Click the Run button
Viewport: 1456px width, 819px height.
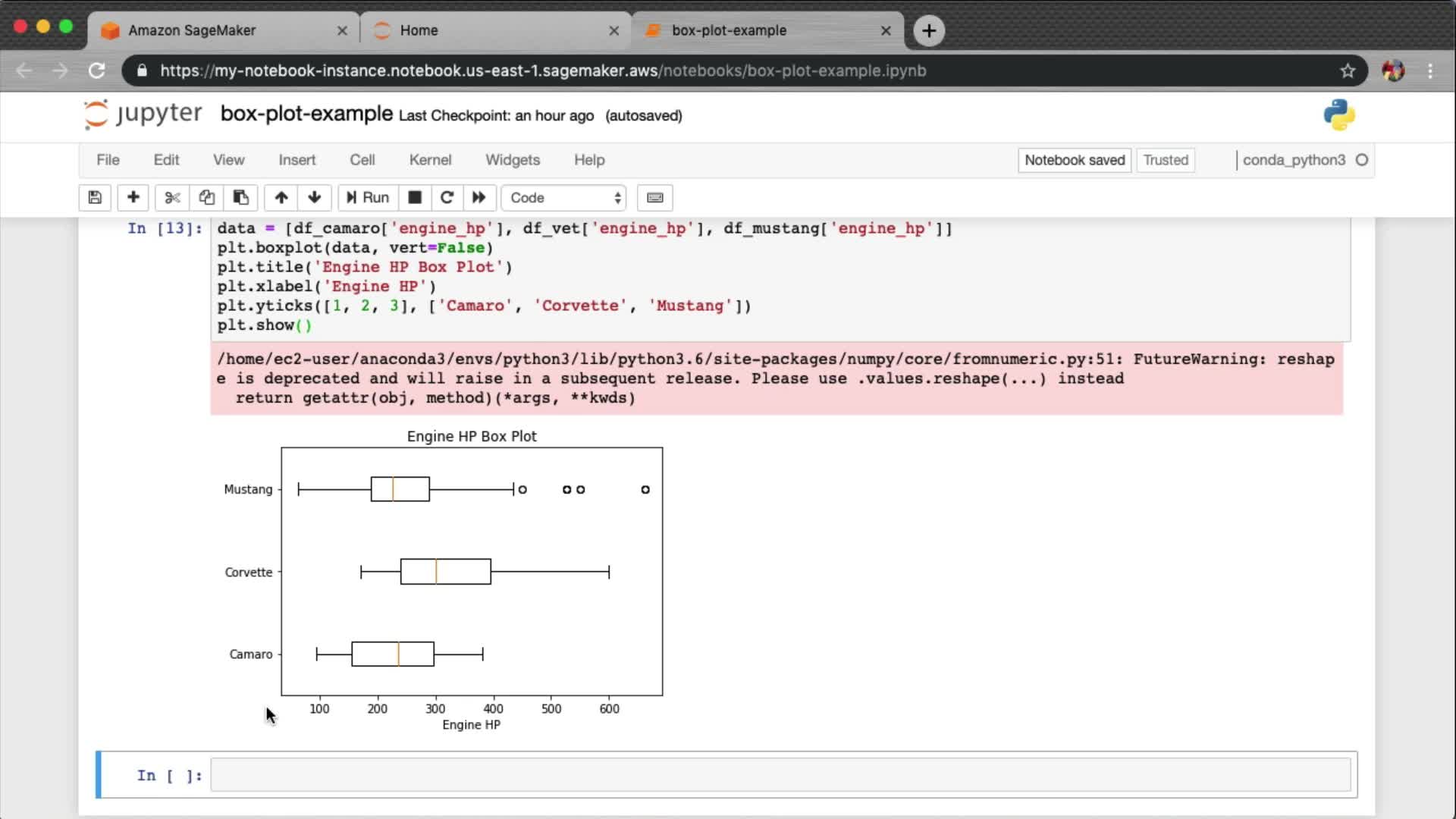(x=368, y=198)
